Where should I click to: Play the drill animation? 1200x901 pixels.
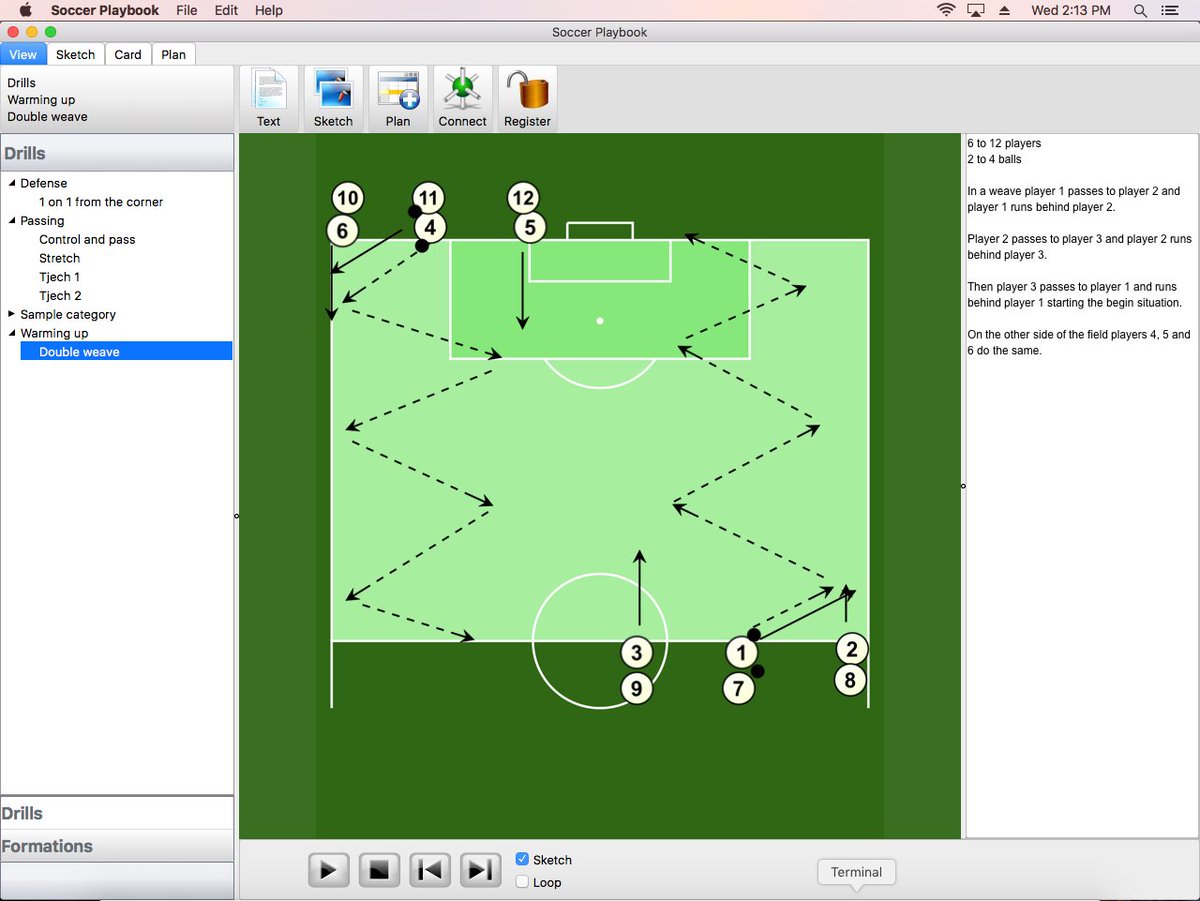(x=329, y=869)
